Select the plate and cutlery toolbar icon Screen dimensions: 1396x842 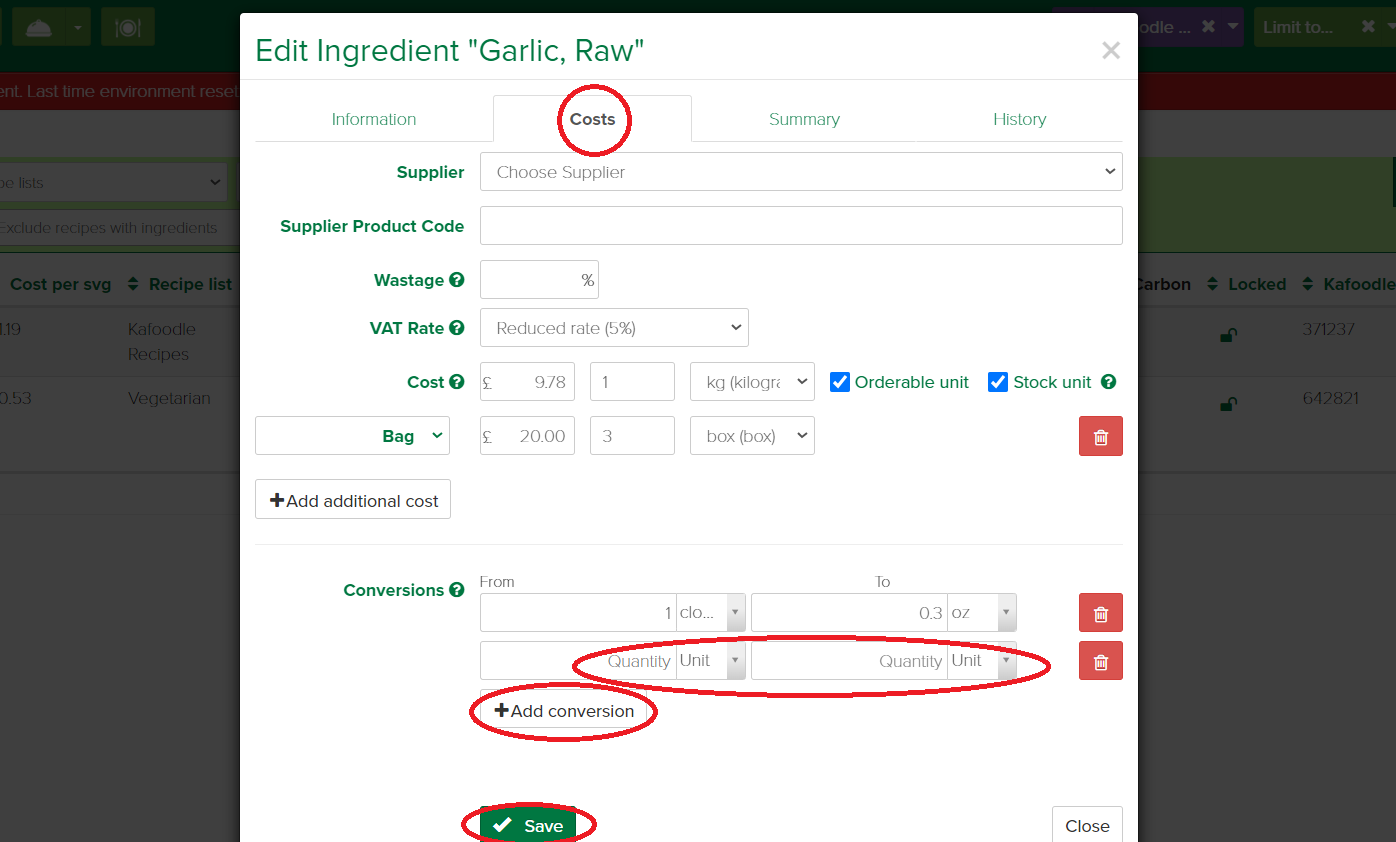pos(127,26)
